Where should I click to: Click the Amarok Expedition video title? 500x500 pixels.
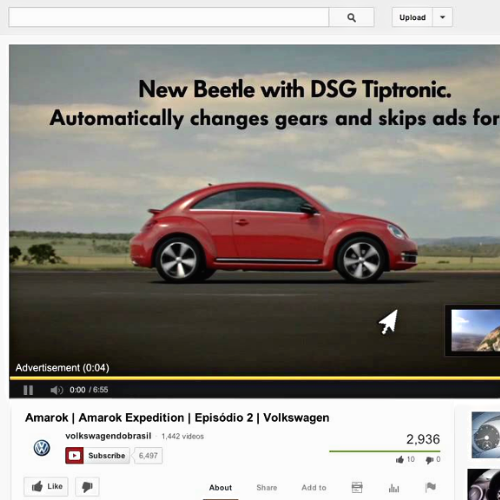177,418
